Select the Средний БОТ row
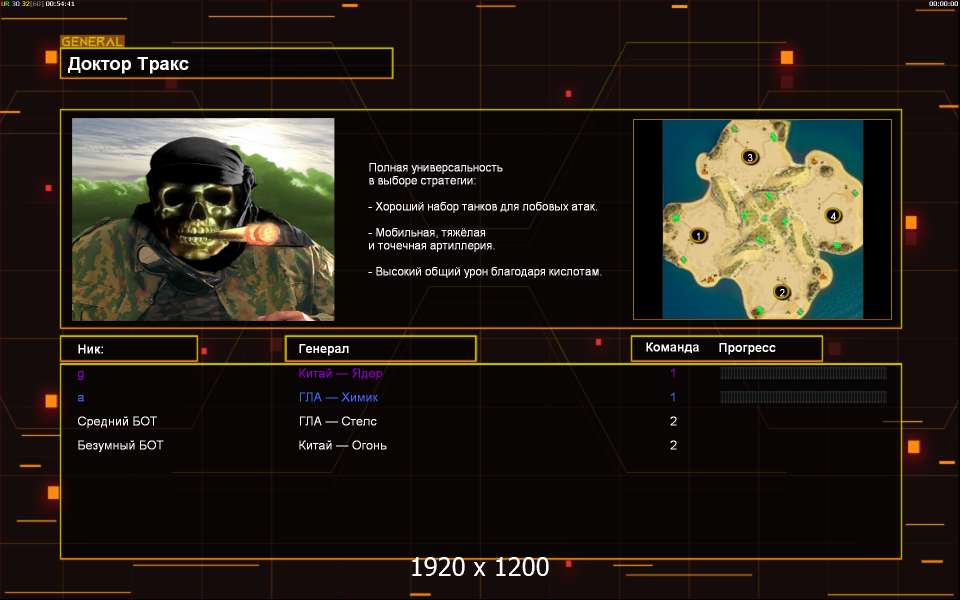 pyautogui.click(x=117, y=421)
